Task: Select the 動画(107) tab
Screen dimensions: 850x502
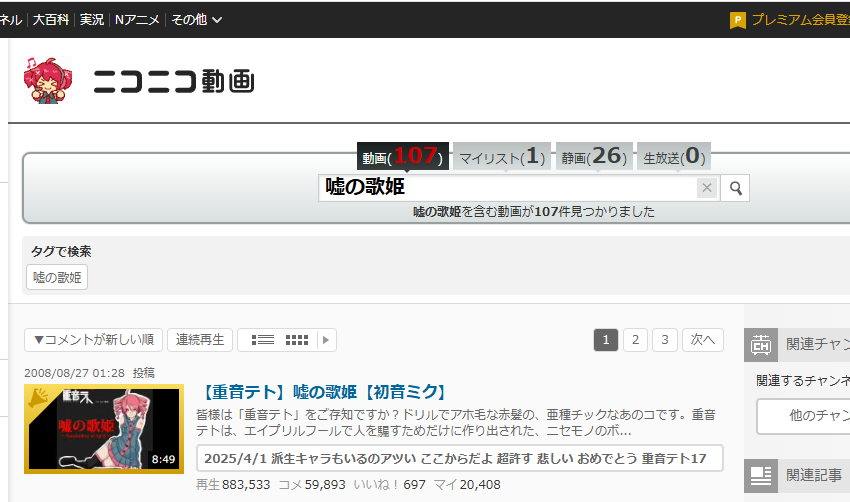Action: point(403,156)
